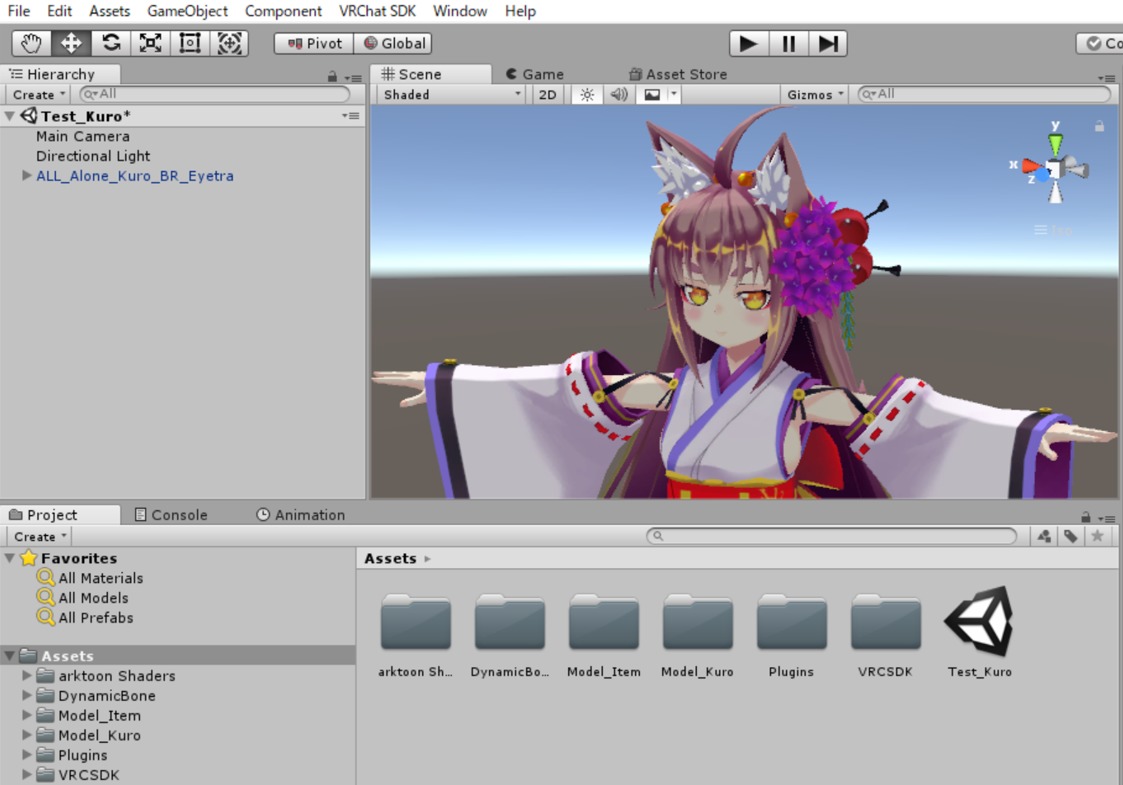Select the Hand tool in toolbar
Viewport: 1123px width, 785px height.
click(x=31, y=43)
